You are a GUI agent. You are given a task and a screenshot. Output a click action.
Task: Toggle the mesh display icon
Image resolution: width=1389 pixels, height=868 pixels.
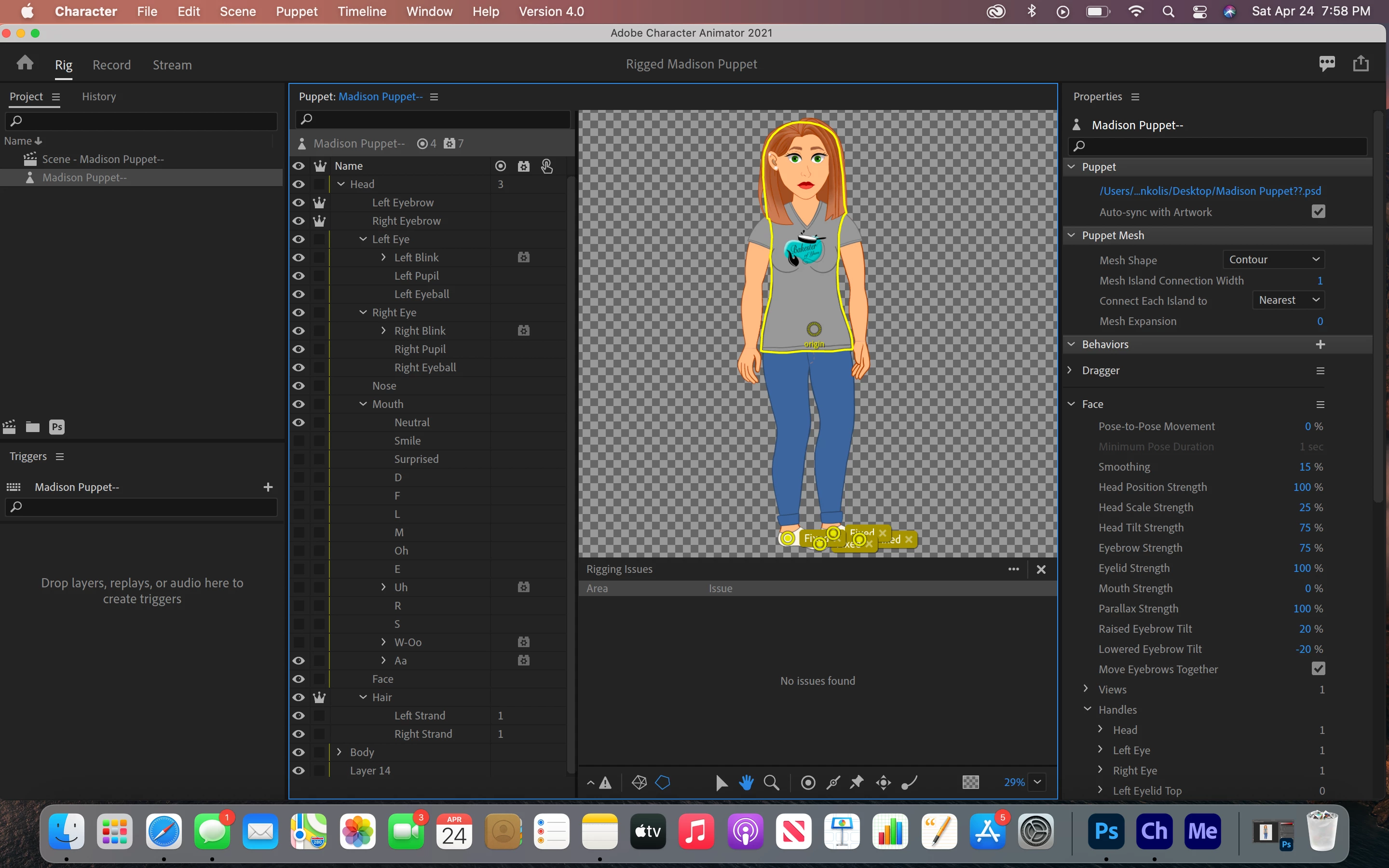click(639, 783)
